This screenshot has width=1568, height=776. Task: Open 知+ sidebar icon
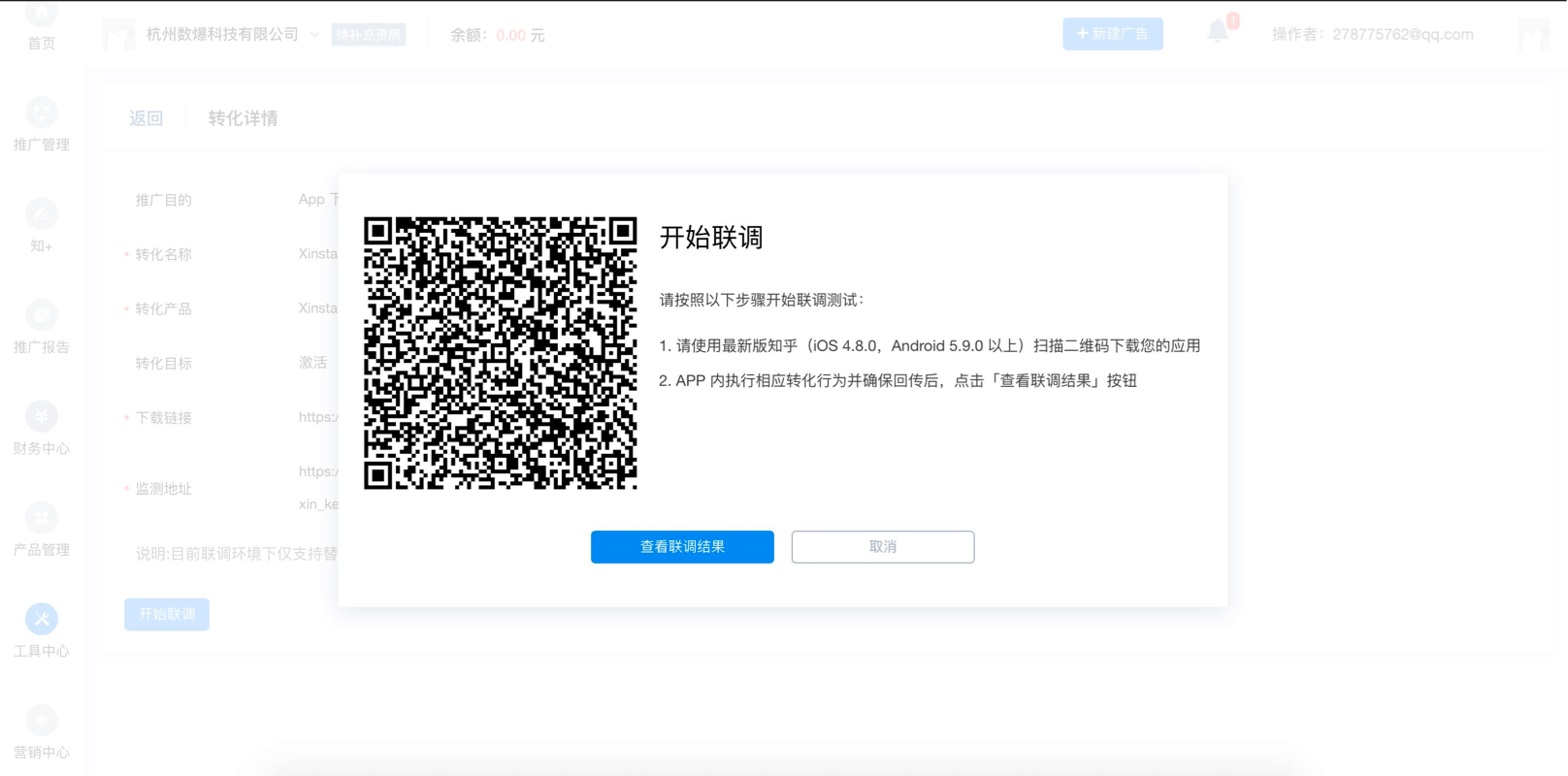pos(42,214)
